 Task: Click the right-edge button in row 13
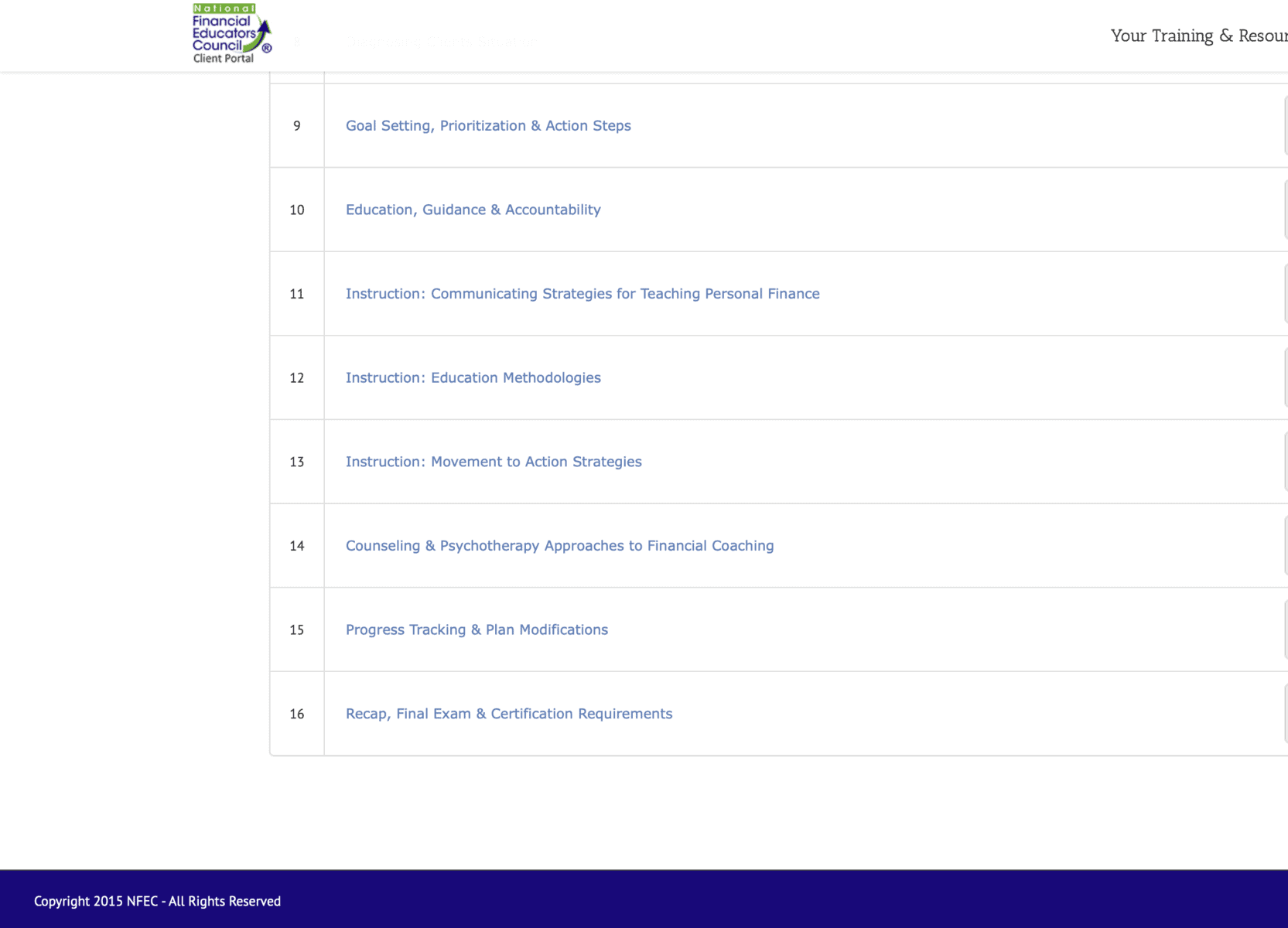pos(1285,462)
